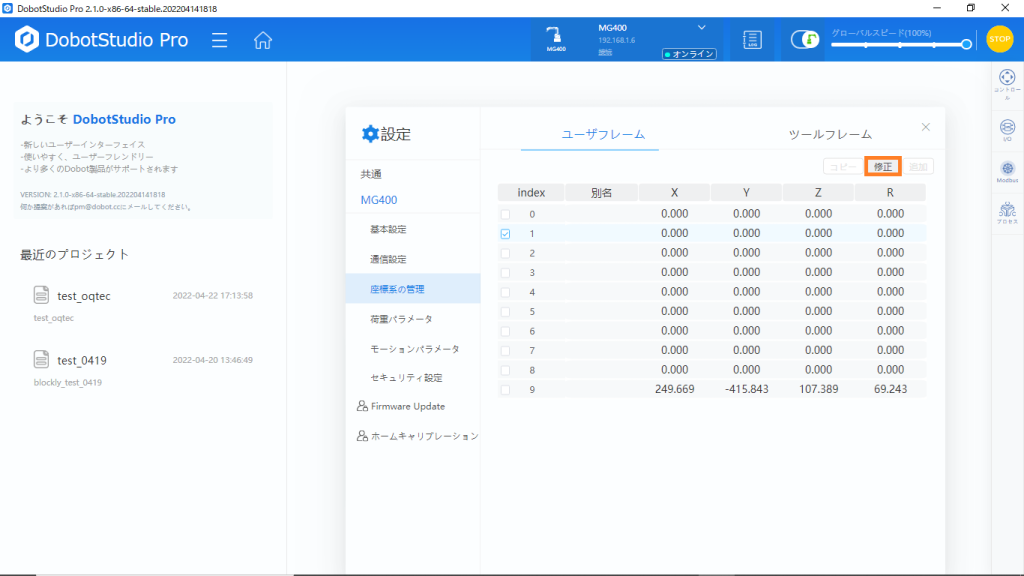Toggle the robot enable switch
Viewport: 1024px width, 576px height.
[804, 40]
